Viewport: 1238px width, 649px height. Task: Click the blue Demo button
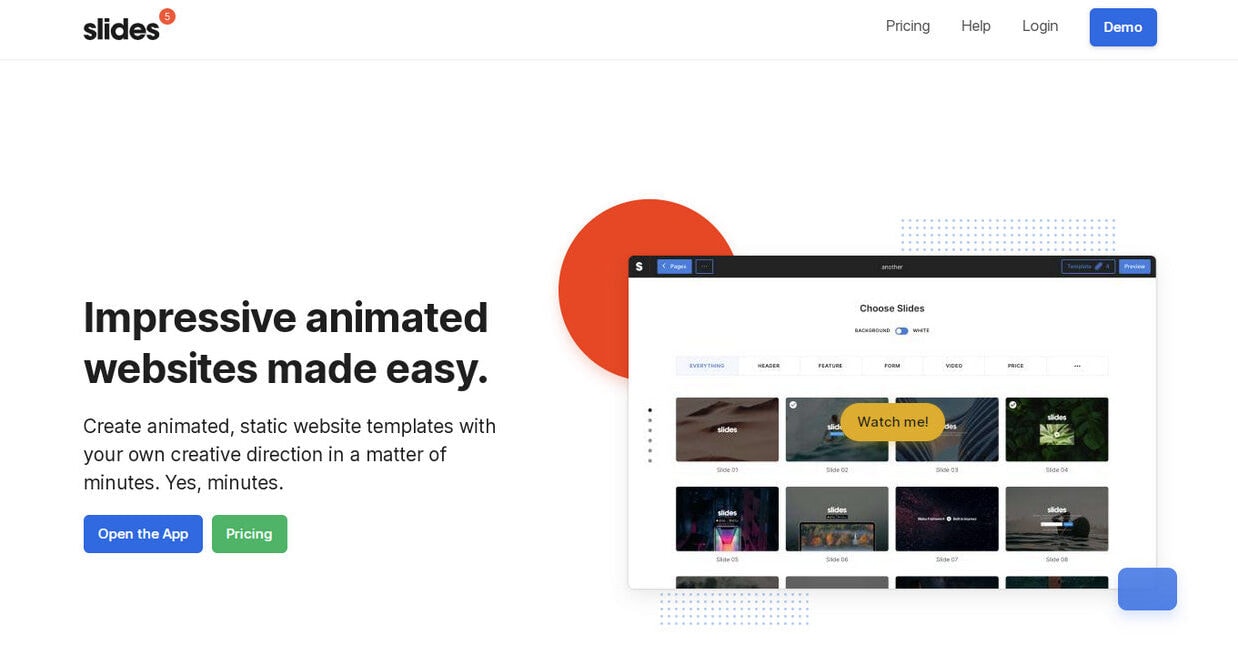1122,27
